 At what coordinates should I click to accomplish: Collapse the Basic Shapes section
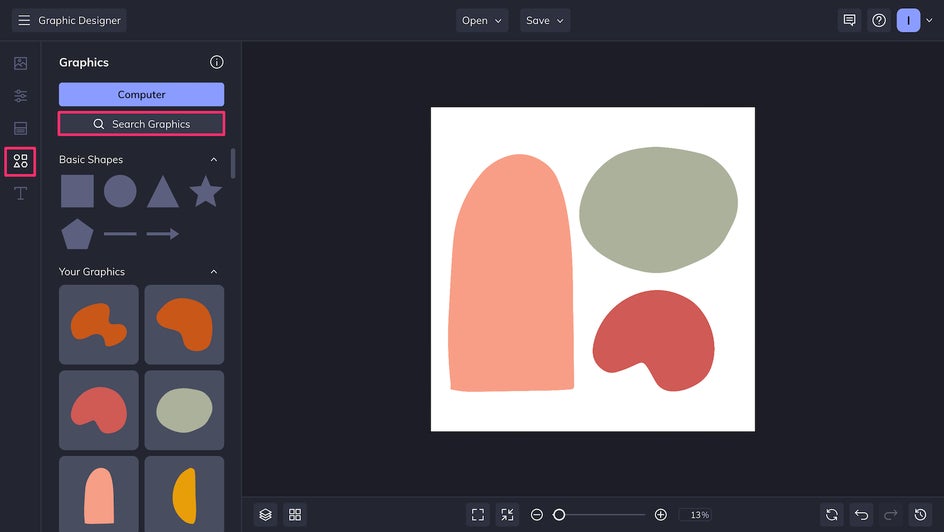click(214, 159)
